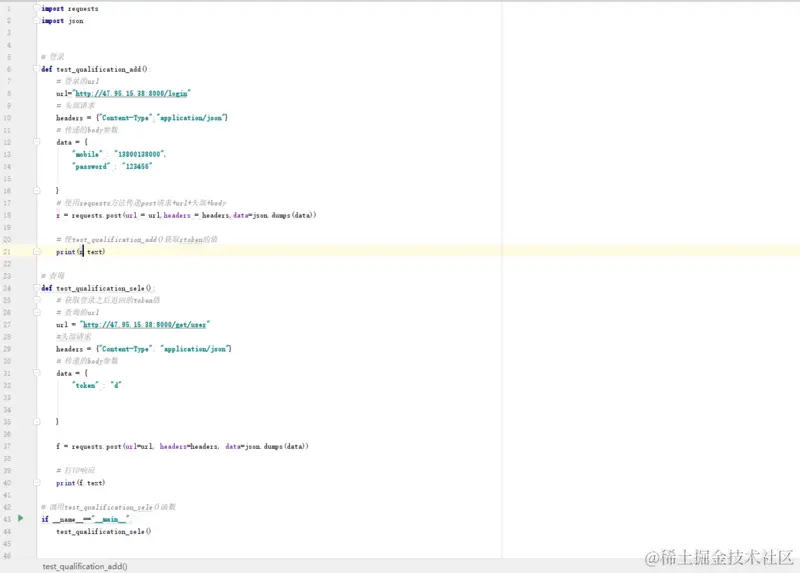The width and height of the screenshot is (800, 573).
Task: Open the login URL on line 8
Action: tap(131, 93)
